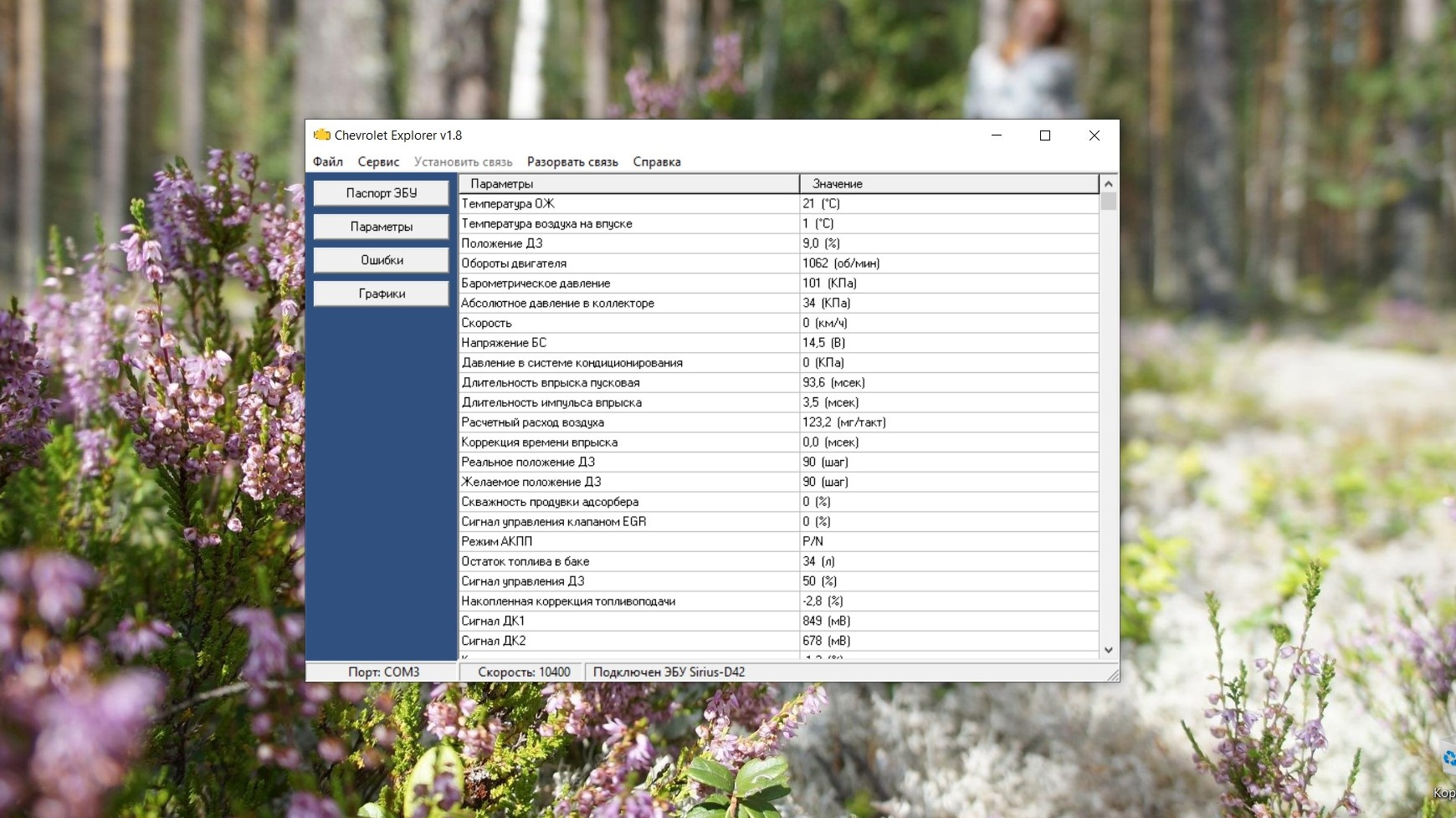Click the Chevrolet Explorer app icon in title bar
The height and width of the screenshot is (818, 1456).
click(x=322, y=135)
